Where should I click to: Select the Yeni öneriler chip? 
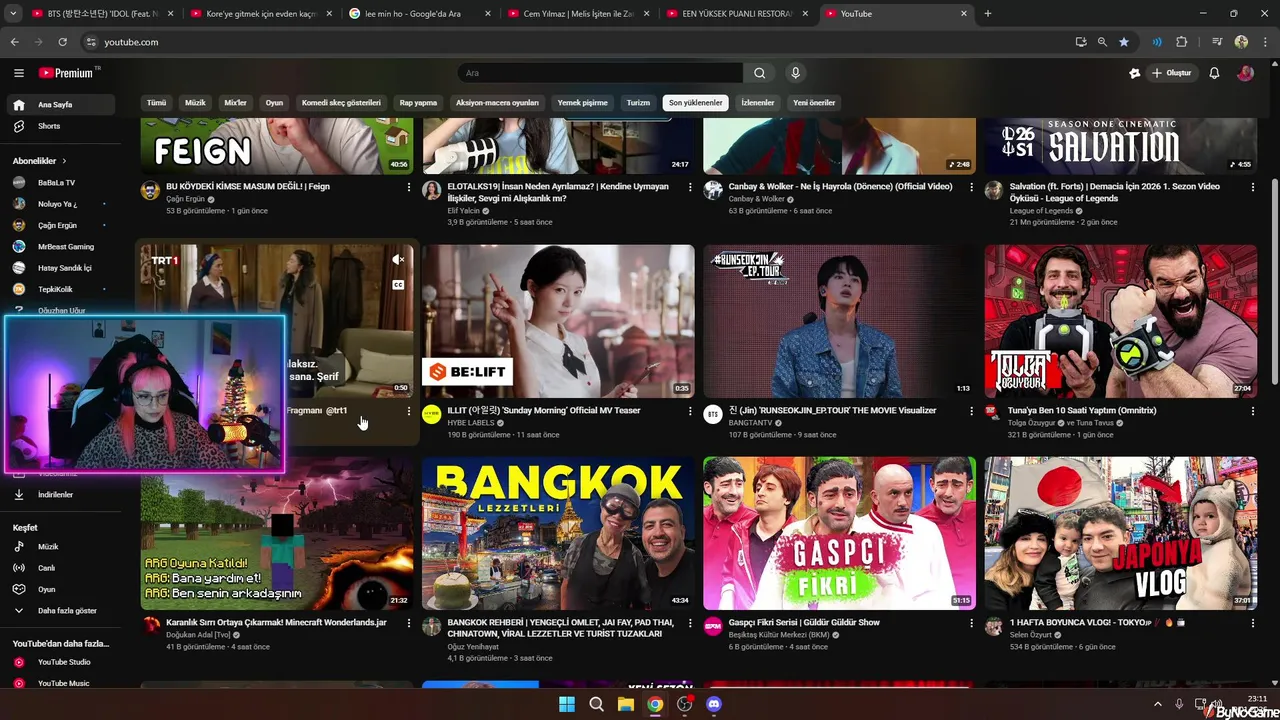point(814,103)
